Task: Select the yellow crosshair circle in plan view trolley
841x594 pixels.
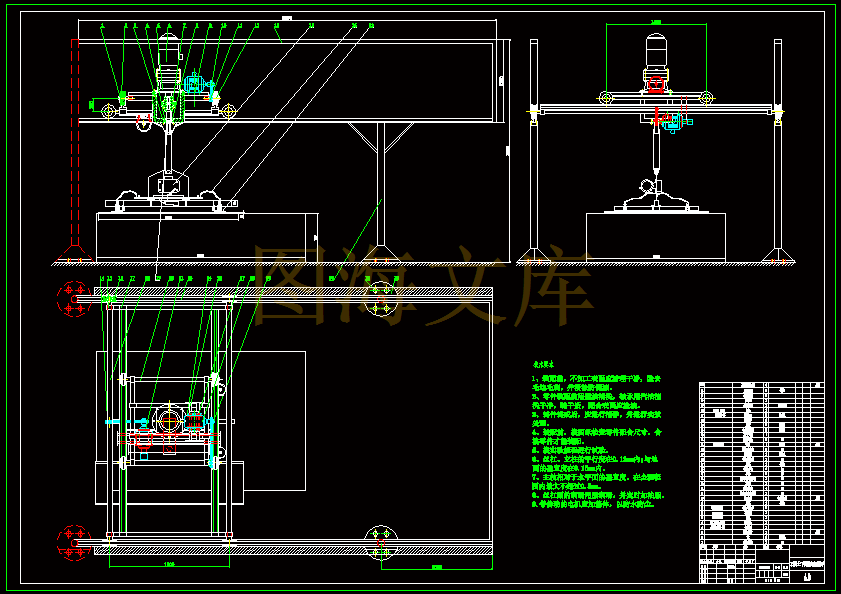Action: click(x=169, y=422)
